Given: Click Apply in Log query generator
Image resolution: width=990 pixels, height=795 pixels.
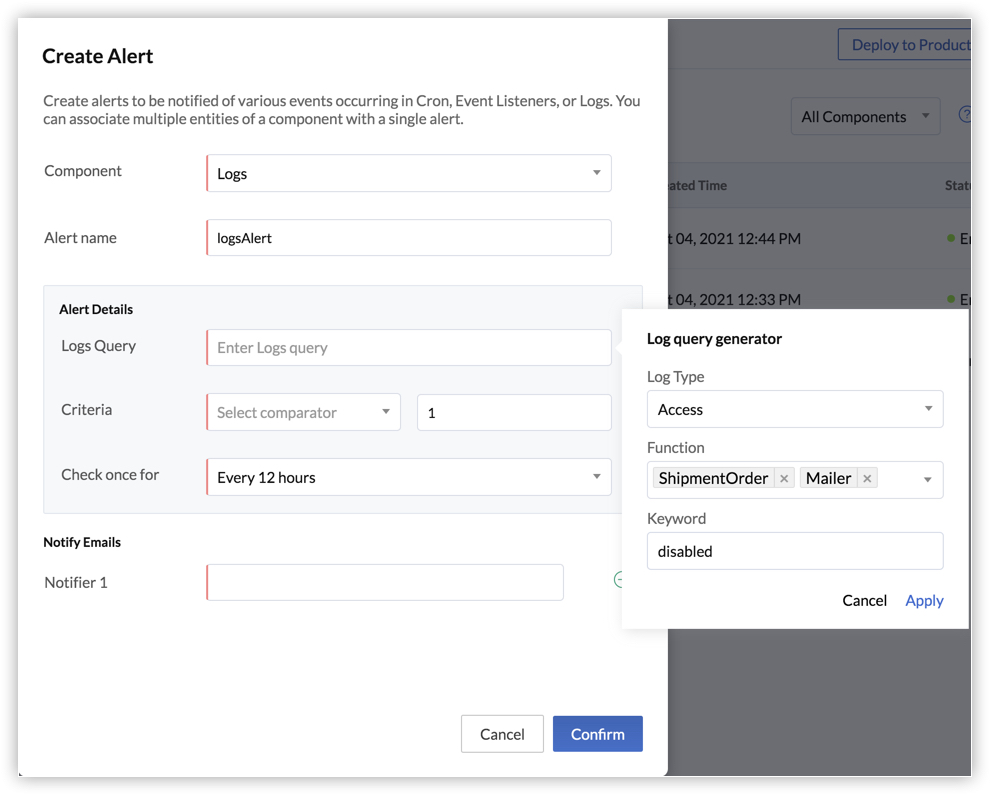Looking at the screenshot, I should click(924, 600).
